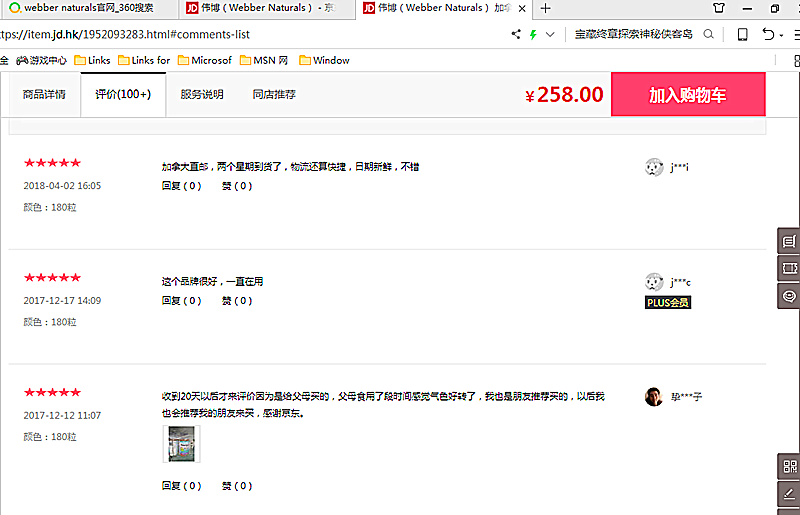Expand the undo history dropdown arrow

[781, 35]
